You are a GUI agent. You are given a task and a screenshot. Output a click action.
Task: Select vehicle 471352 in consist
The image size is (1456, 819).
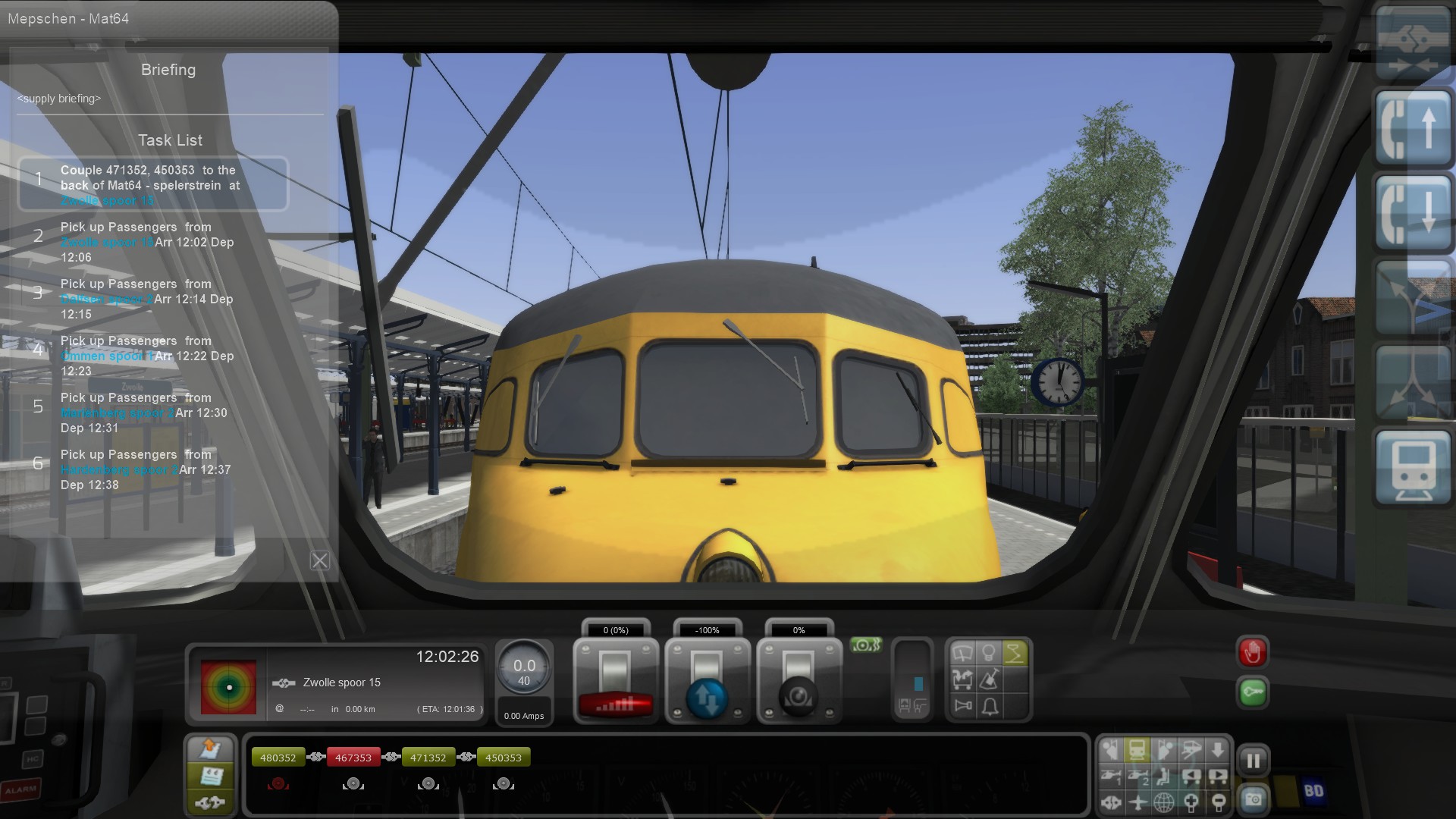click(428, 758)
